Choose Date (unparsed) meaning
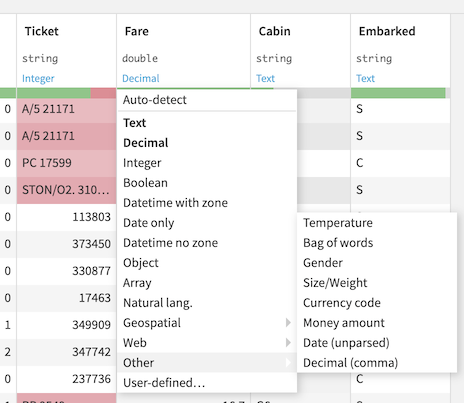Screen dimensions: 464x403 pos(377,343)
